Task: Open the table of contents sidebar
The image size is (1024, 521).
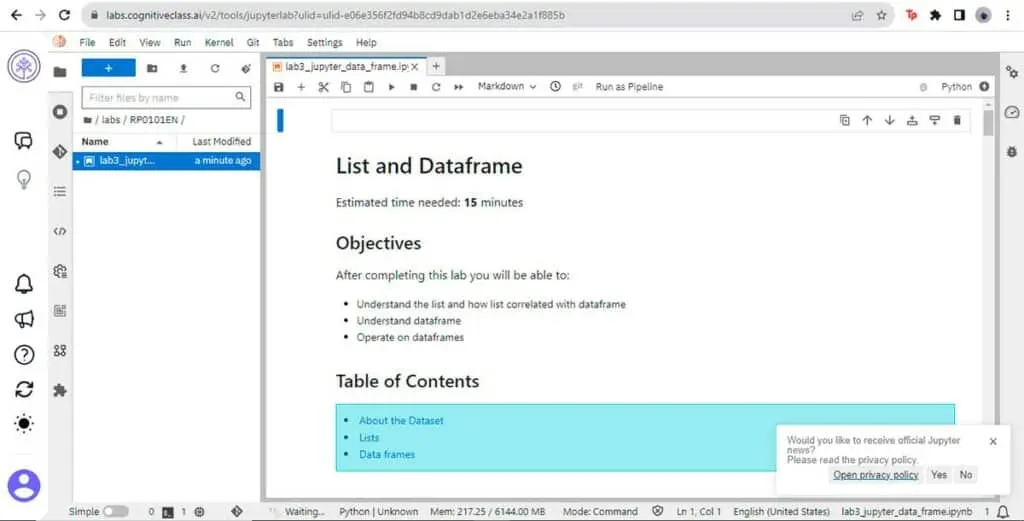Action: 60,191
